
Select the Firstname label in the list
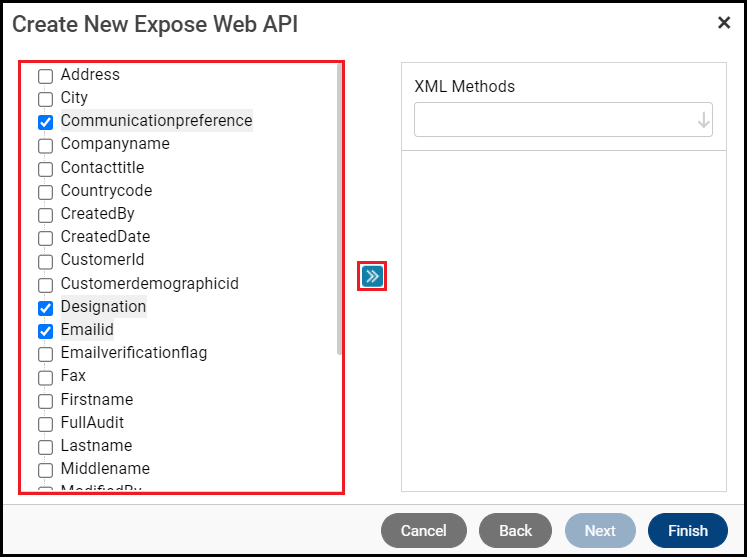point(96,399)
